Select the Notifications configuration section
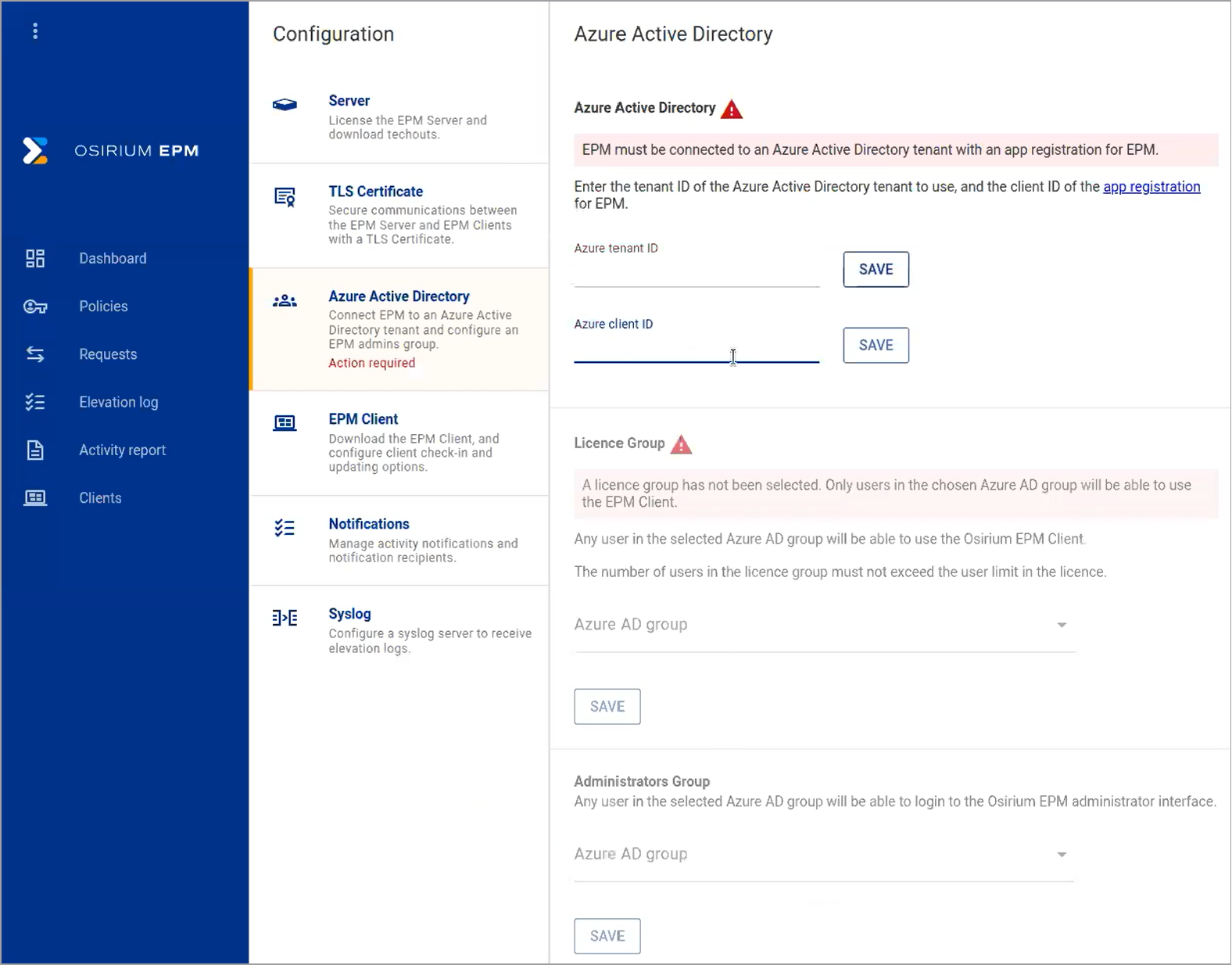Image resolution: width=1232 pixels, height=965 pixels. tap(399, 540)
